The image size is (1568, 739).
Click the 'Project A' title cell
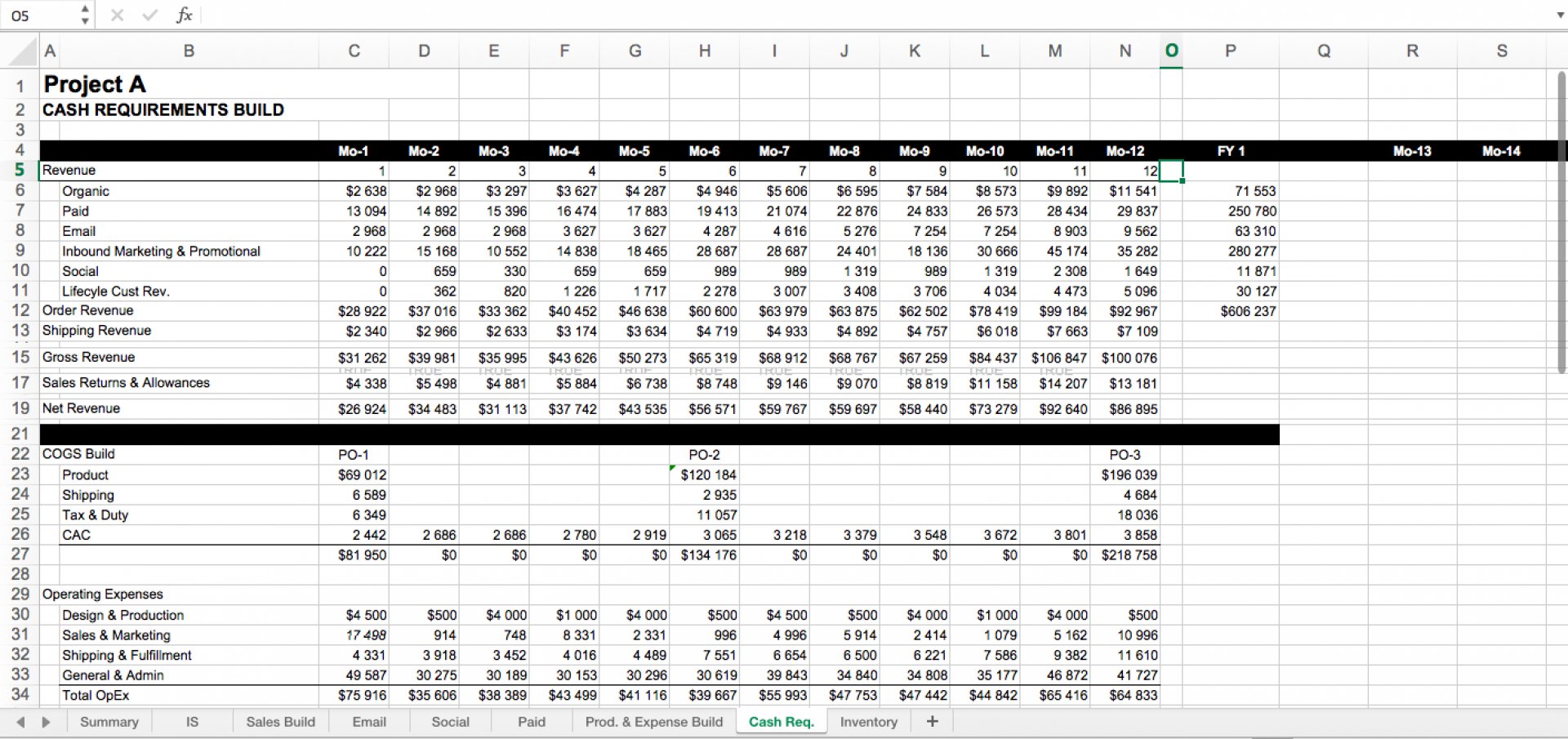pos(95,84)
